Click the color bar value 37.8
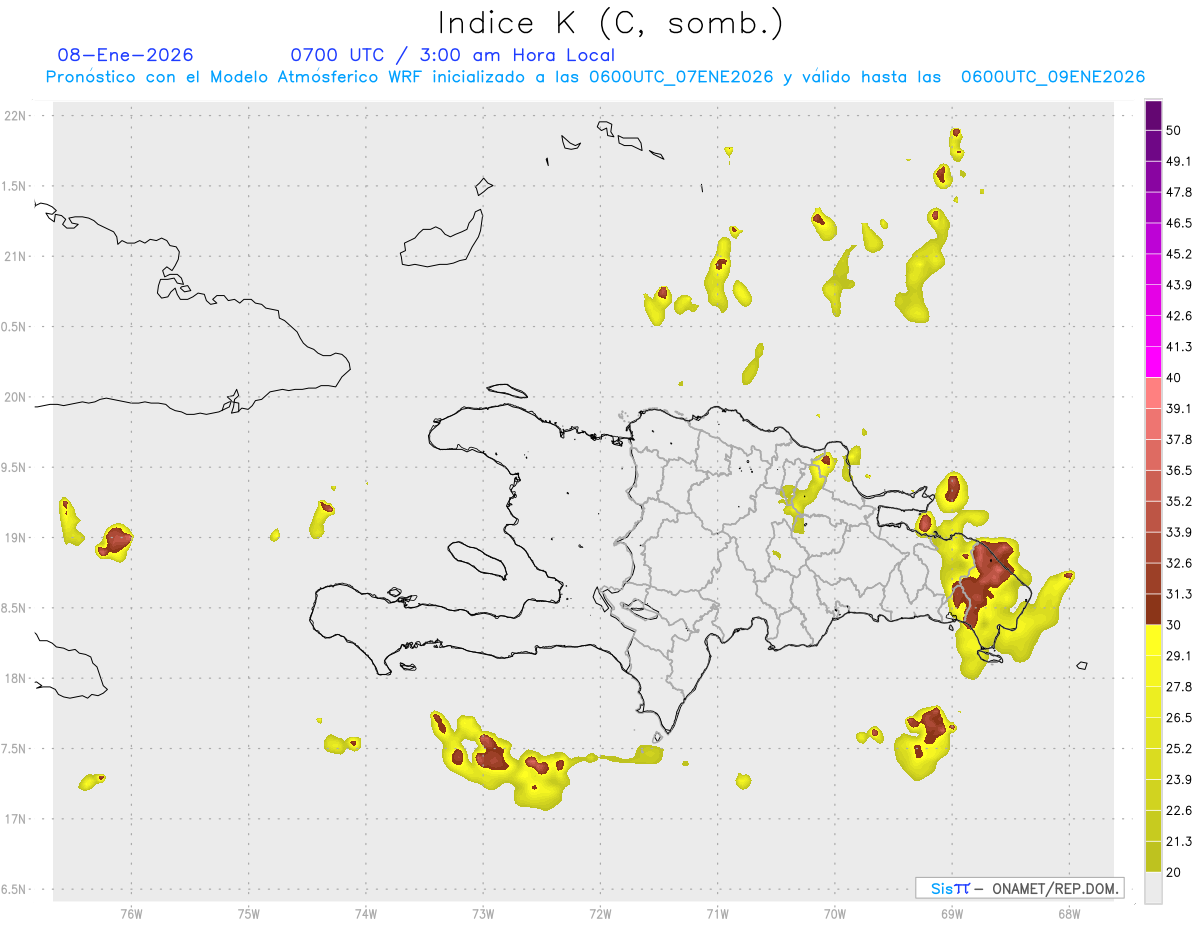This screenshot has width=1200, height=927. pos(1179,439)
